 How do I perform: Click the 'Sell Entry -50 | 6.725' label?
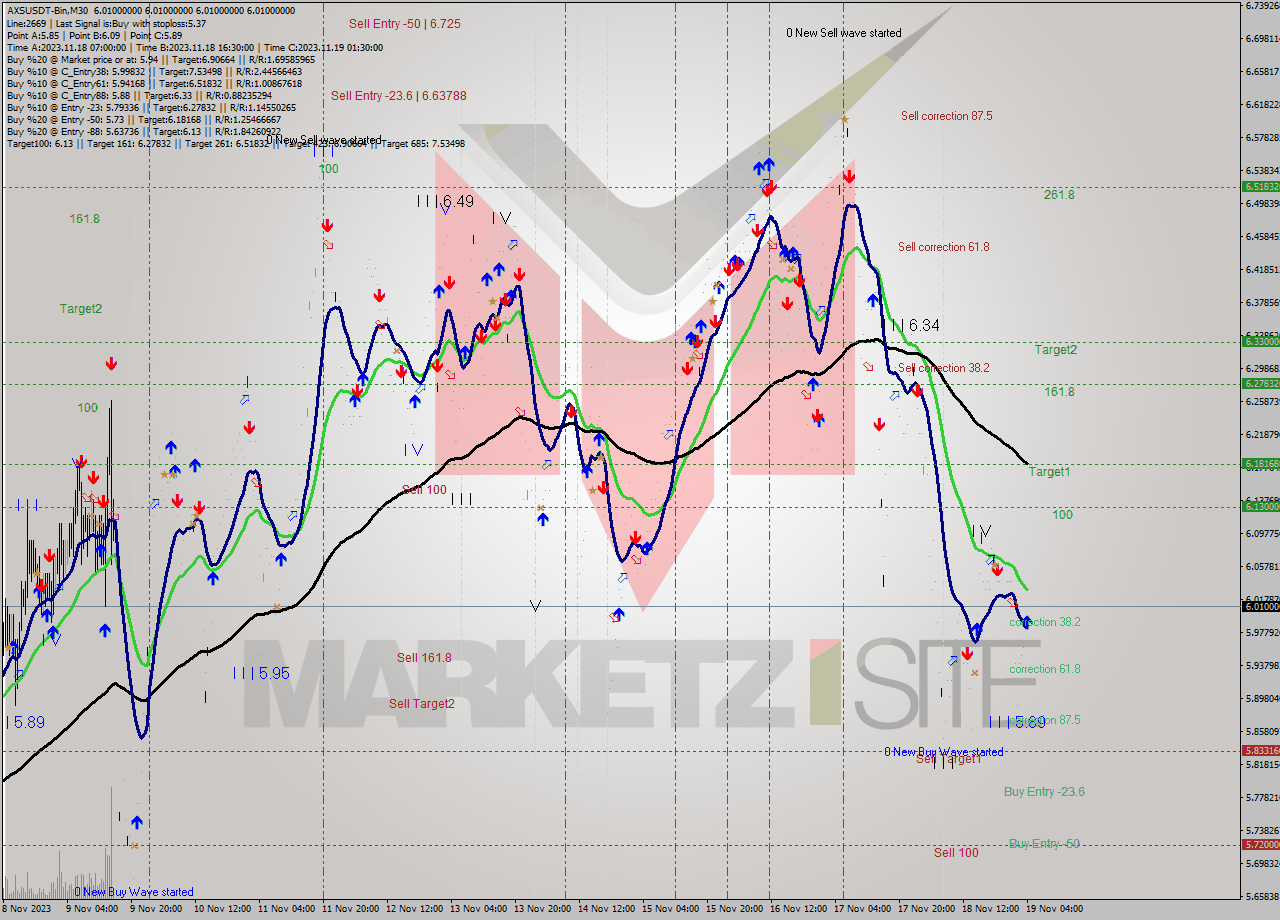pyautogui.click(x=405, y=23)
